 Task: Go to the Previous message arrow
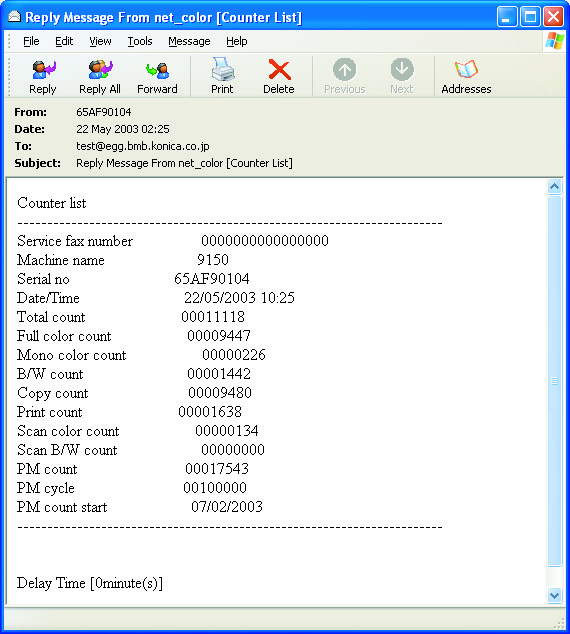coord(344,70)
